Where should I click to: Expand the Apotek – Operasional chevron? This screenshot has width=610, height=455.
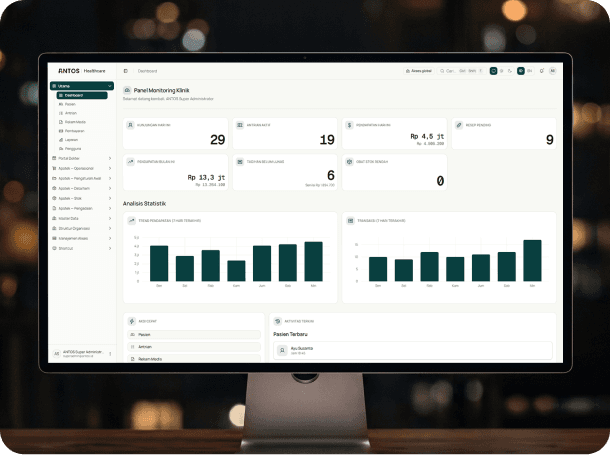[x=110, y=168]
